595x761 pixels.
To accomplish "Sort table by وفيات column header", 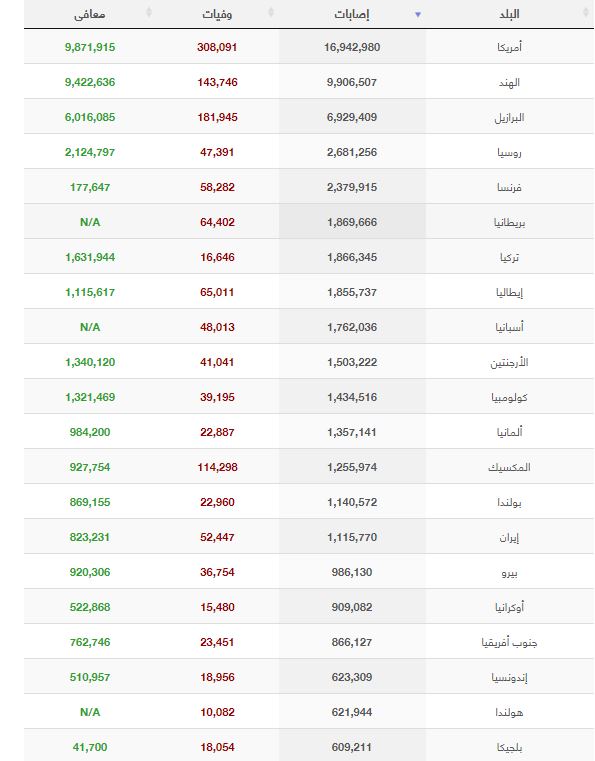I will (x=217, y=15).
